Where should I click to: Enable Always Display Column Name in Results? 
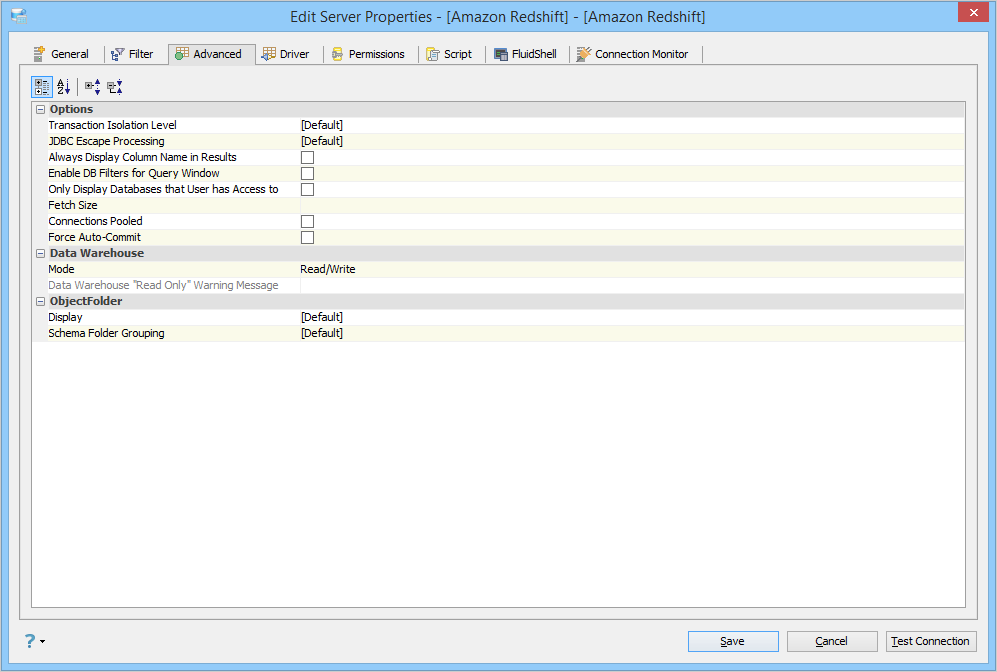[307, 157]
